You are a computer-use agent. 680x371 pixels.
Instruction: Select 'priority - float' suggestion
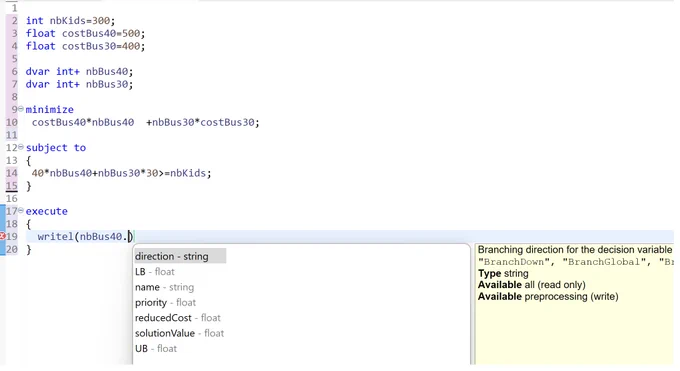(165, 302)
